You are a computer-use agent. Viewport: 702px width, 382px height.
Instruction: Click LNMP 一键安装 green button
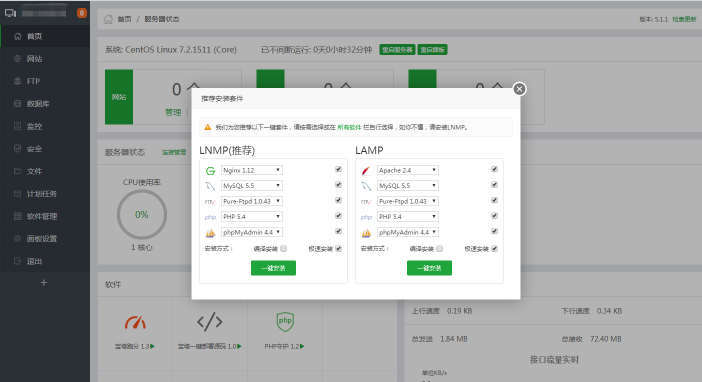(273, 268)
